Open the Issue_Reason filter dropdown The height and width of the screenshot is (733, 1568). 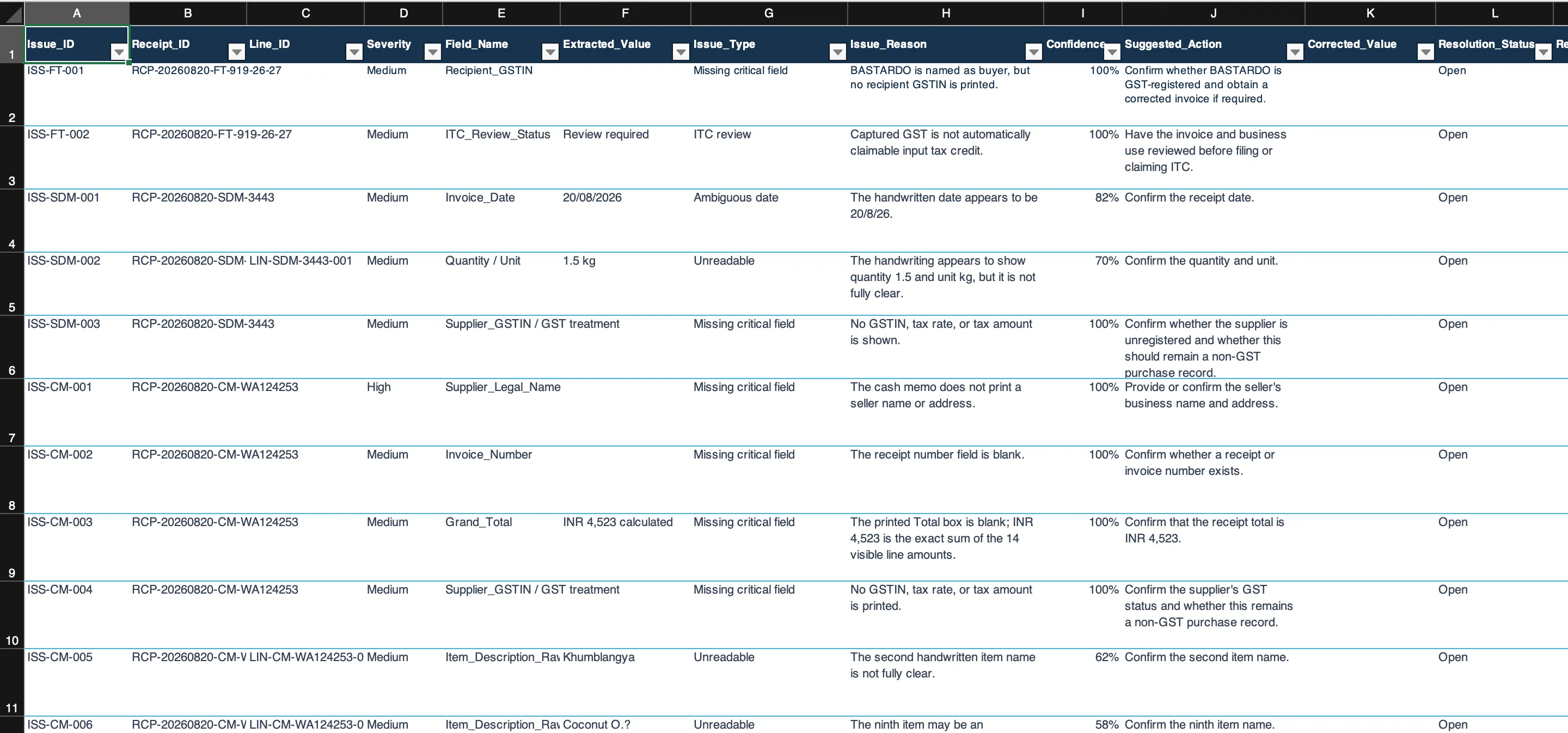point(1033,52)
